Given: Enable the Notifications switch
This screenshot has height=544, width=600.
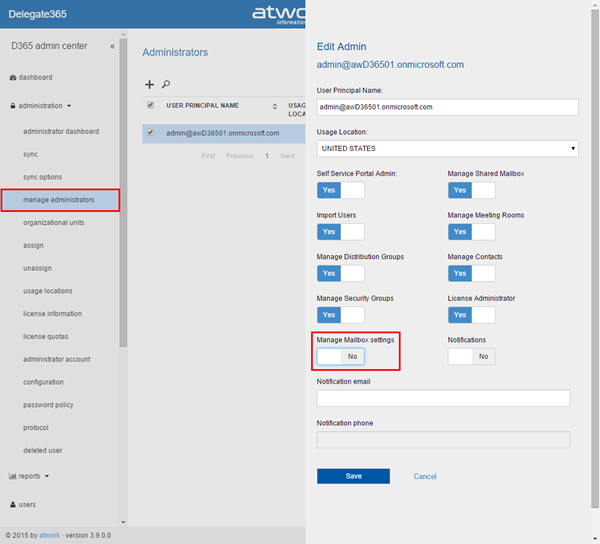Looking at the screenshot, I should (x=471, y=357).
